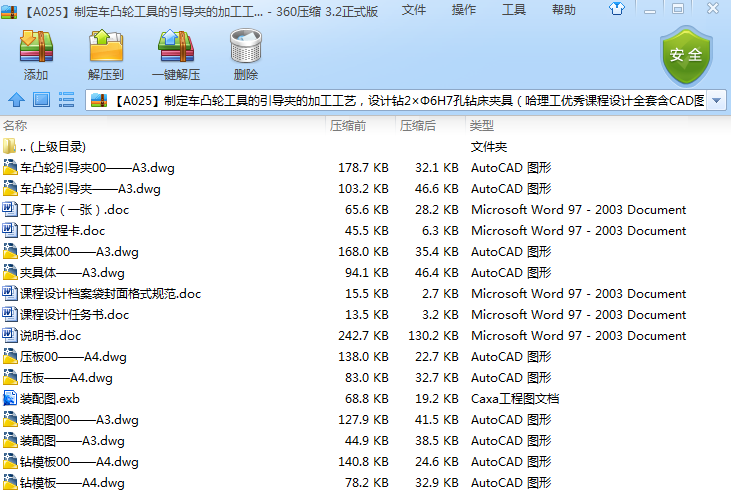731x497 pixels.
Task: Open the skin (shirt) icon in title bar
Action: point(617,8)
